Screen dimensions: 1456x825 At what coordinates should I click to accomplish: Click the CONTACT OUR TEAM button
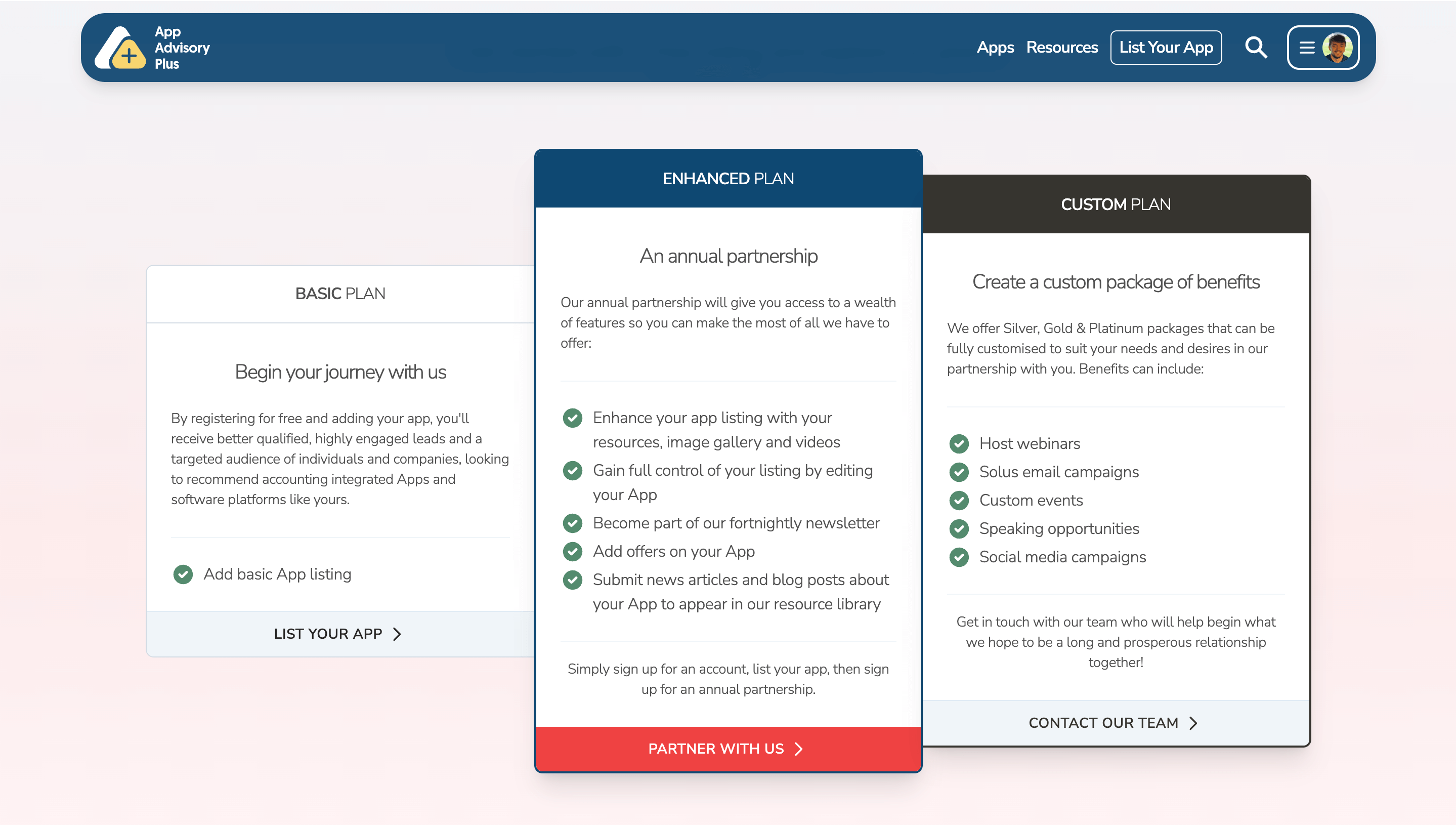pyautogui.click(x=1115, y=723)
